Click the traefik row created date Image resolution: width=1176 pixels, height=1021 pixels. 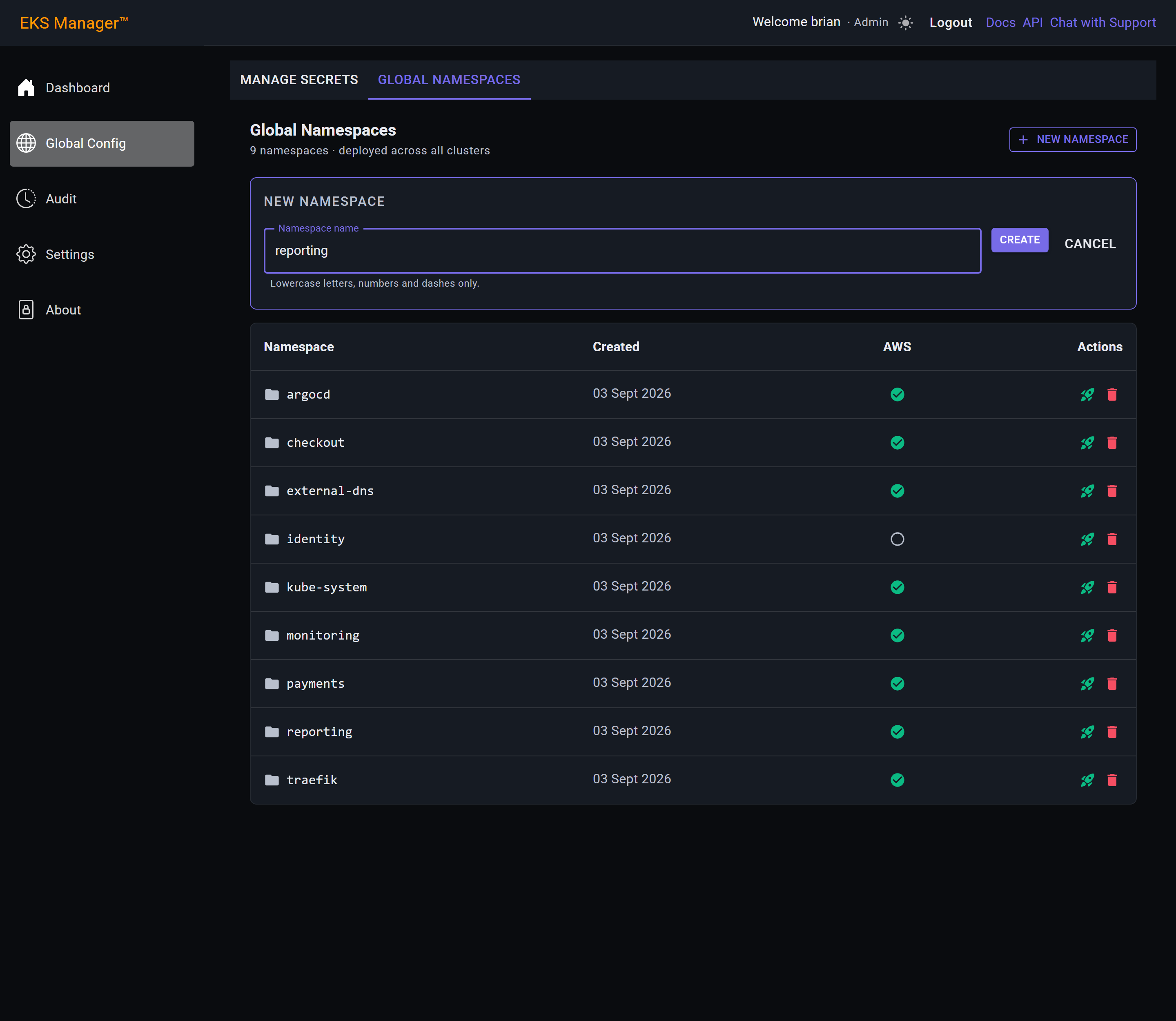pos(631,779)
